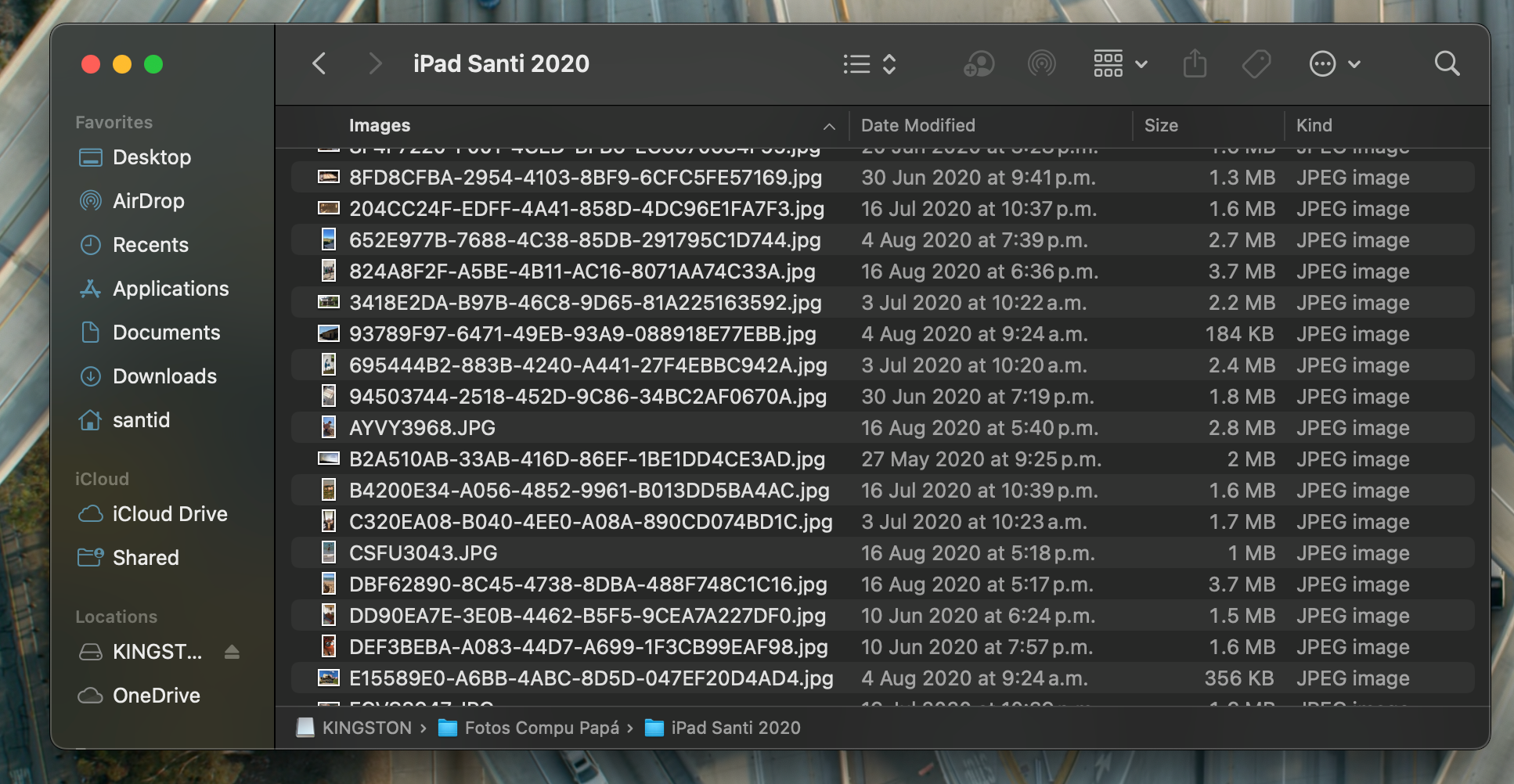
Task: Go back with the left chevron
Action: coord(319,63)
